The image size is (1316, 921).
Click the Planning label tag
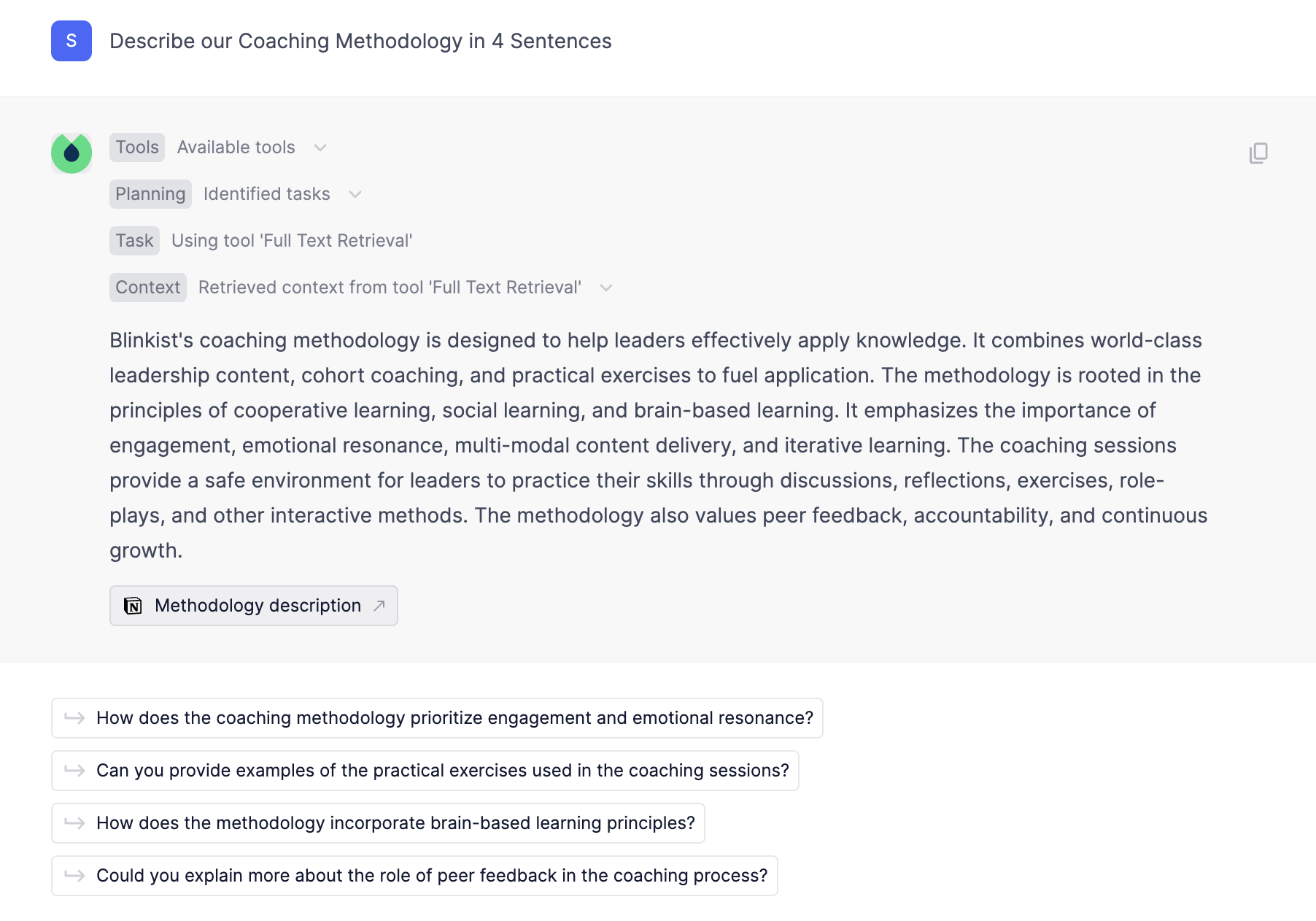(150, 194)
